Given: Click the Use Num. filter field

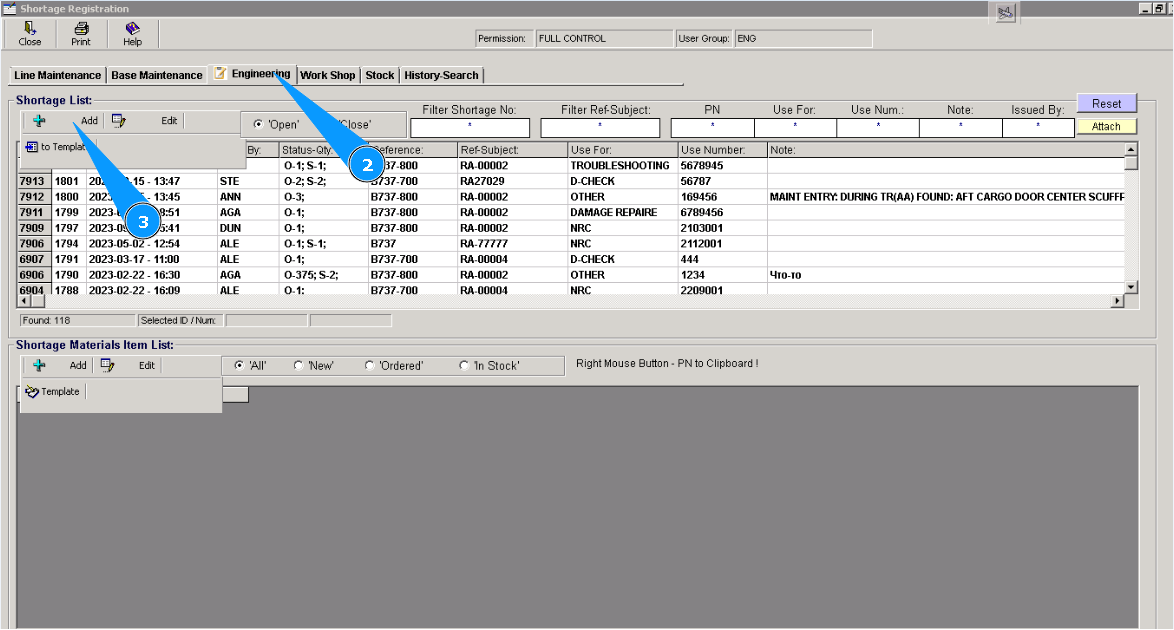Looking at the screenshot, I should coord(878,128).
